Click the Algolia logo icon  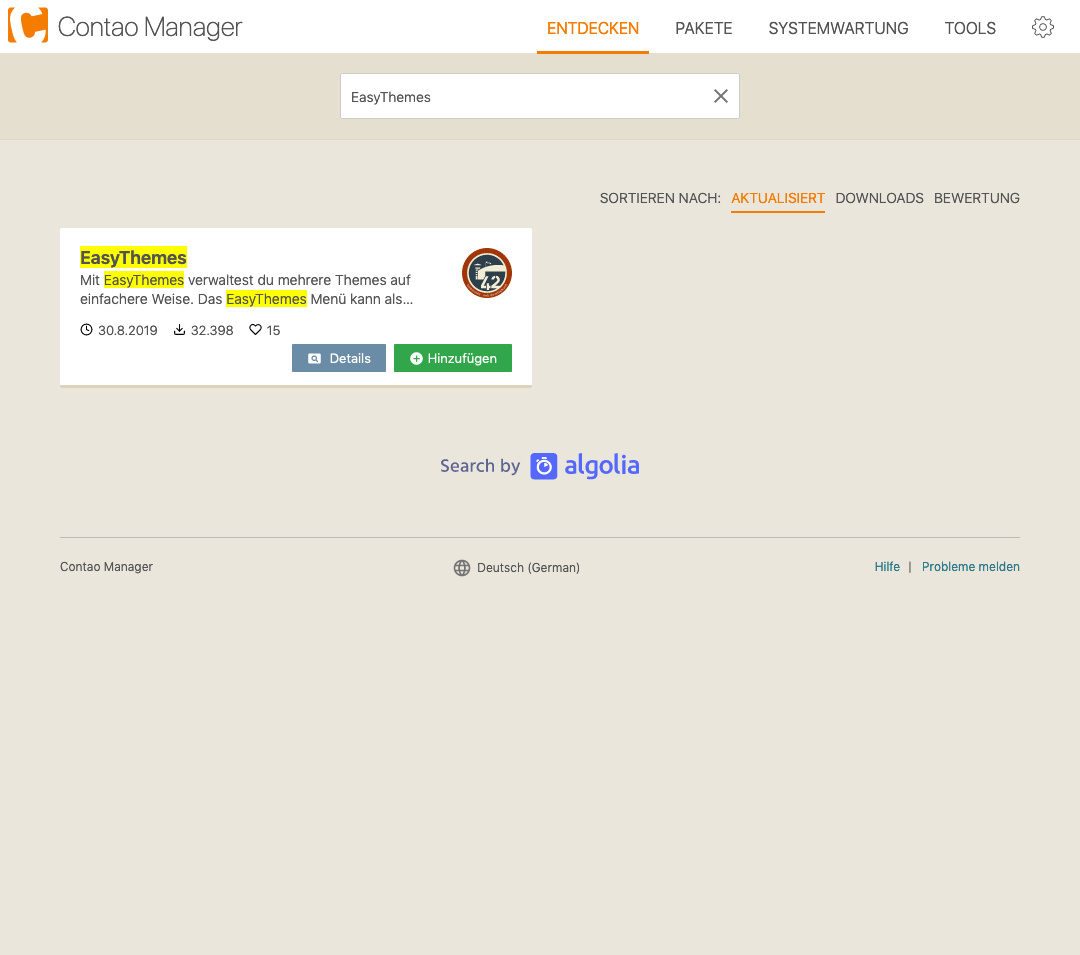pos(543,466)
